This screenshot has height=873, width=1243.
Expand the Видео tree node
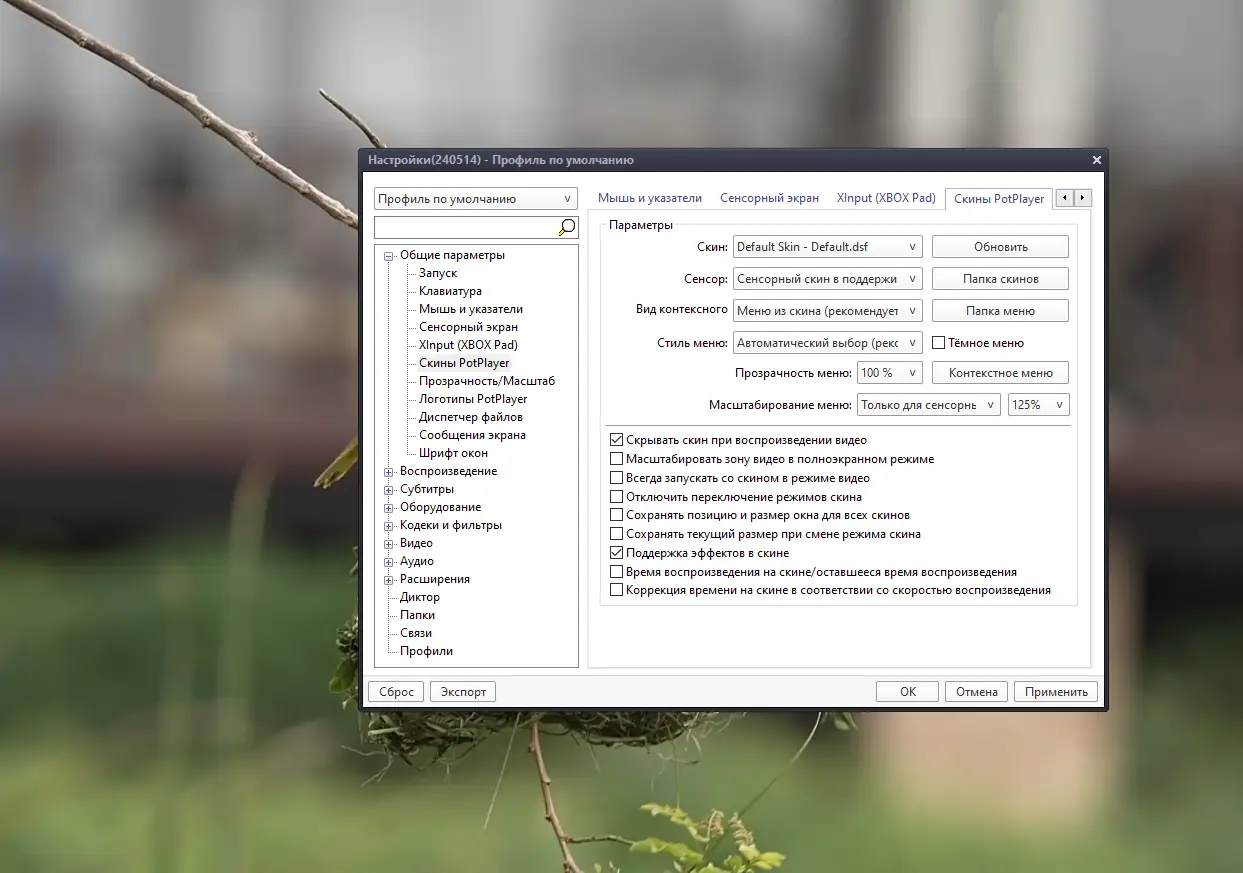point(389,543)
